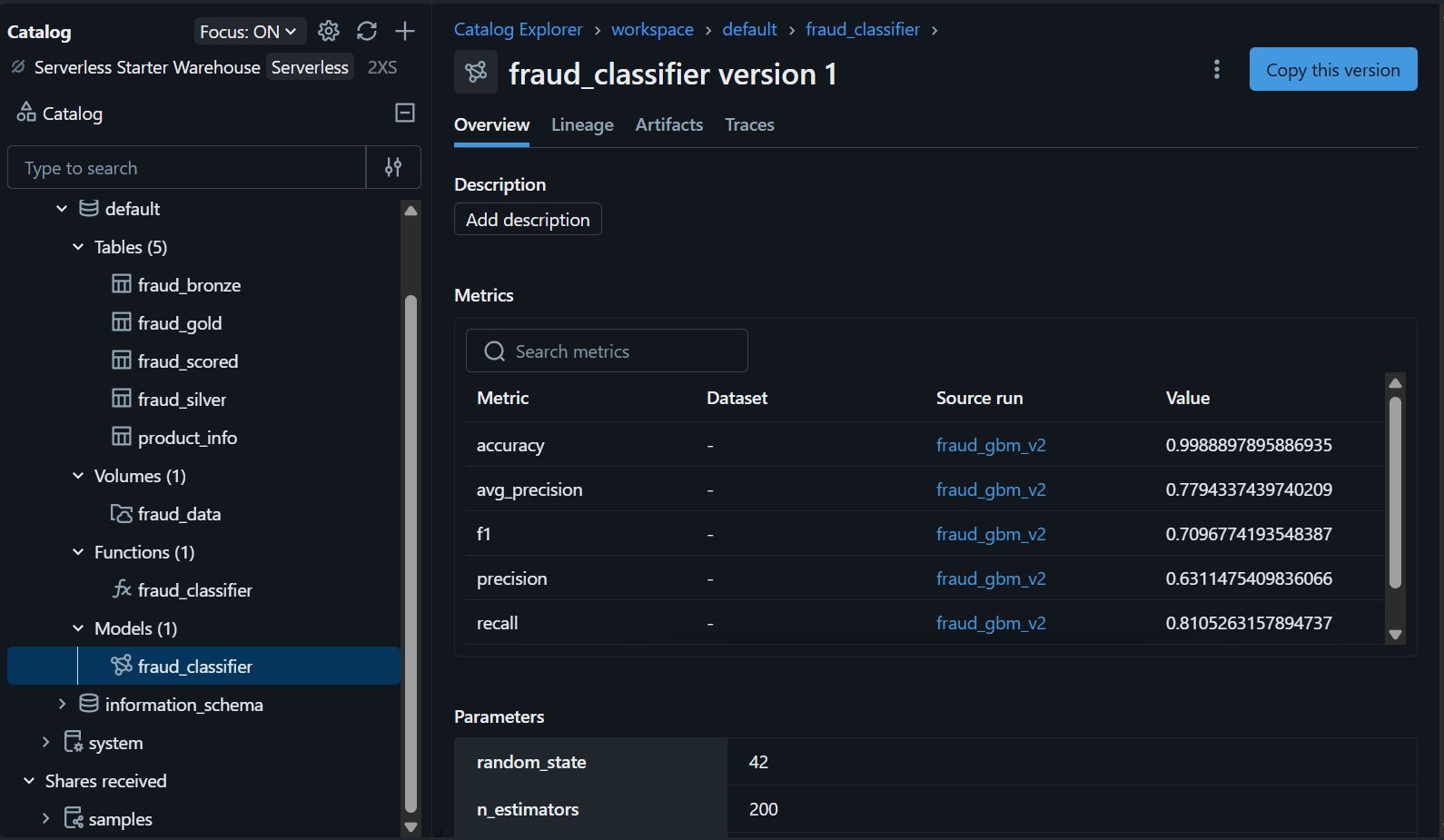Click the Catalog heading icon in sidebar
This screenshot has height=840, width=1444.
point(26,112)
